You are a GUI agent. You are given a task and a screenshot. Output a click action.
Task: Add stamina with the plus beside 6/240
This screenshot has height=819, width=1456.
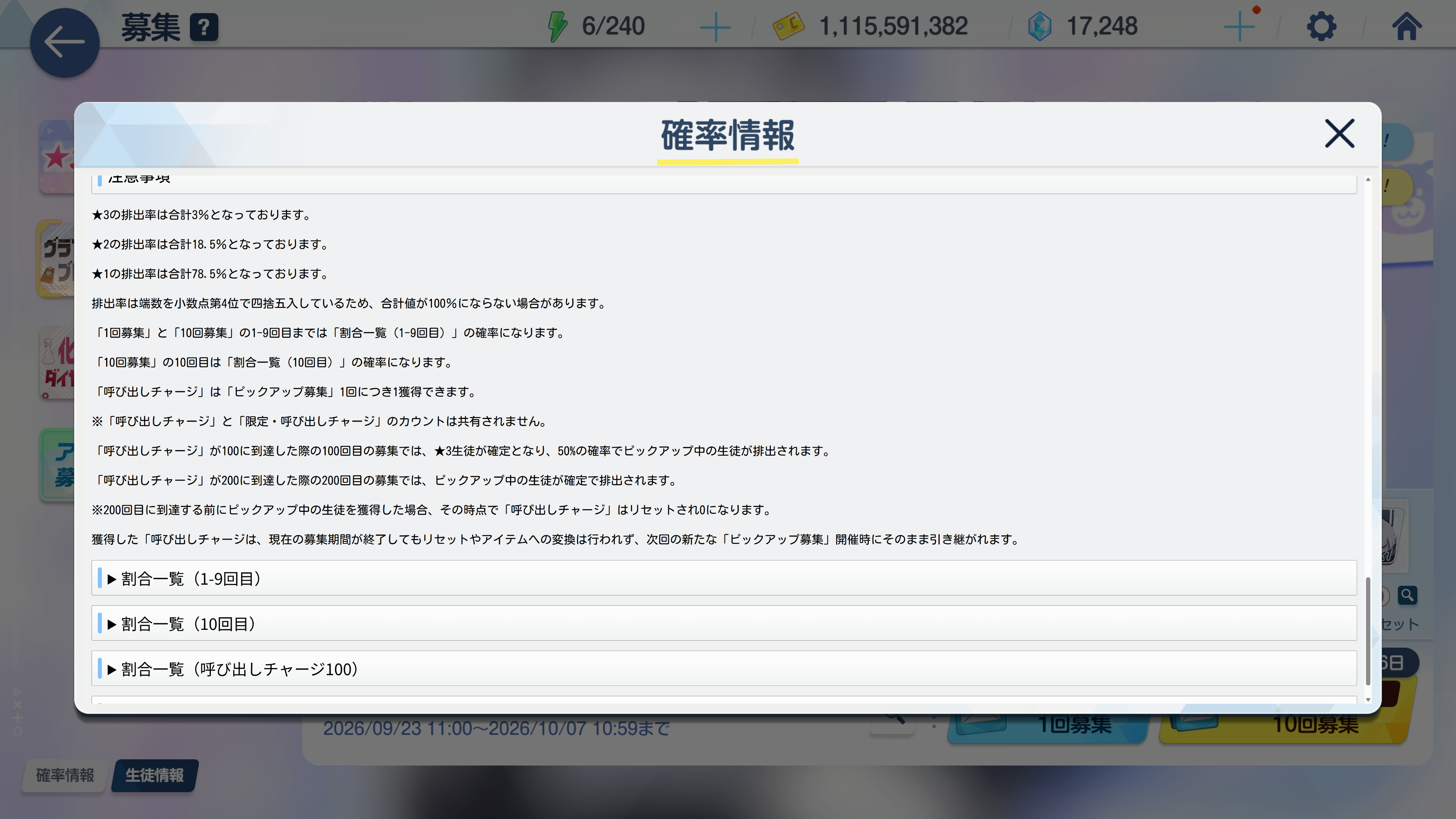pyautogui.click(x=715, y=27)
